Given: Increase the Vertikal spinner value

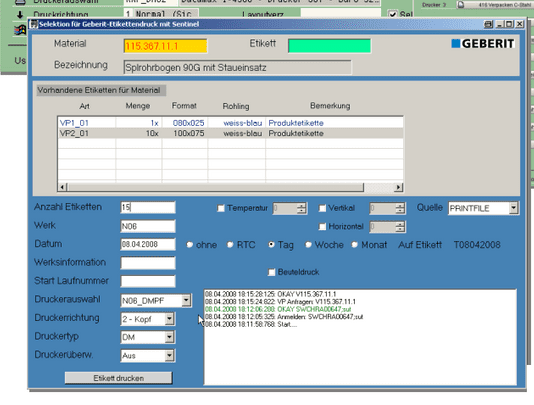Looking at the screenshot, I should click(400, 205).
